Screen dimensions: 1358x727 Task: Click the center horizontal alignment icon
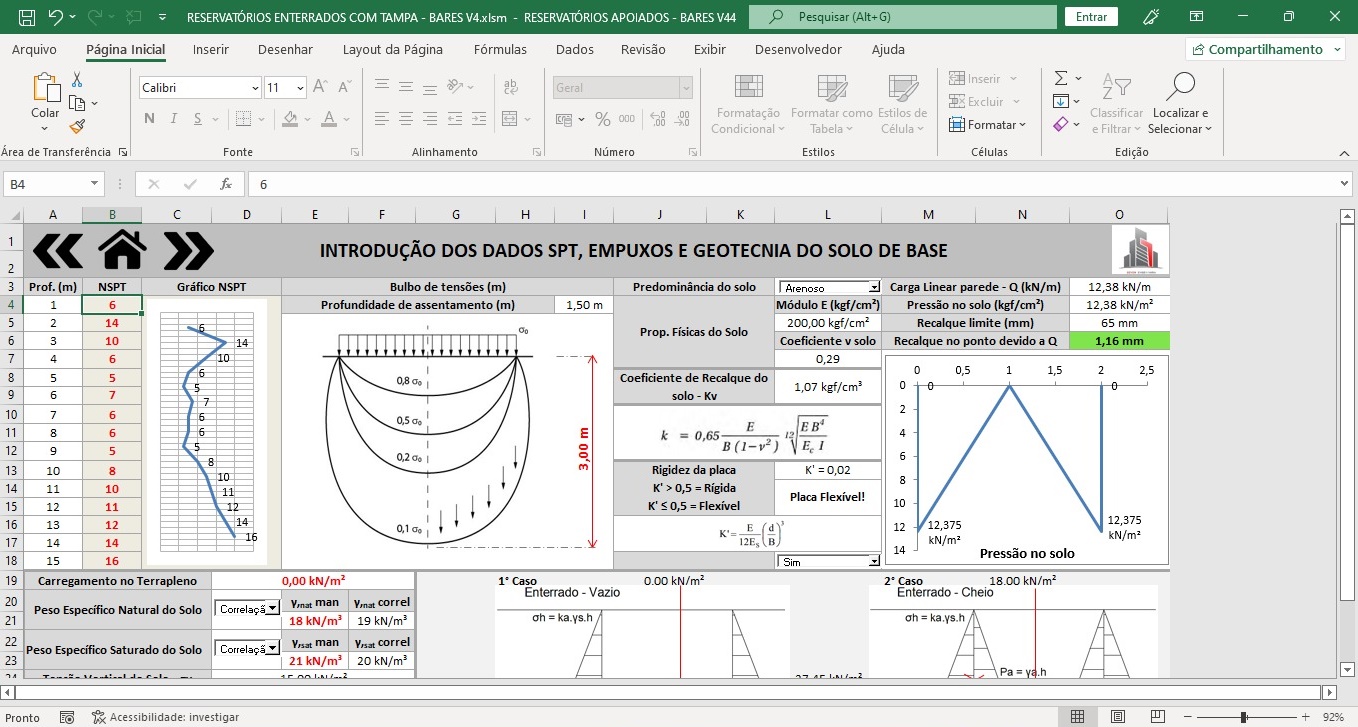407,118
